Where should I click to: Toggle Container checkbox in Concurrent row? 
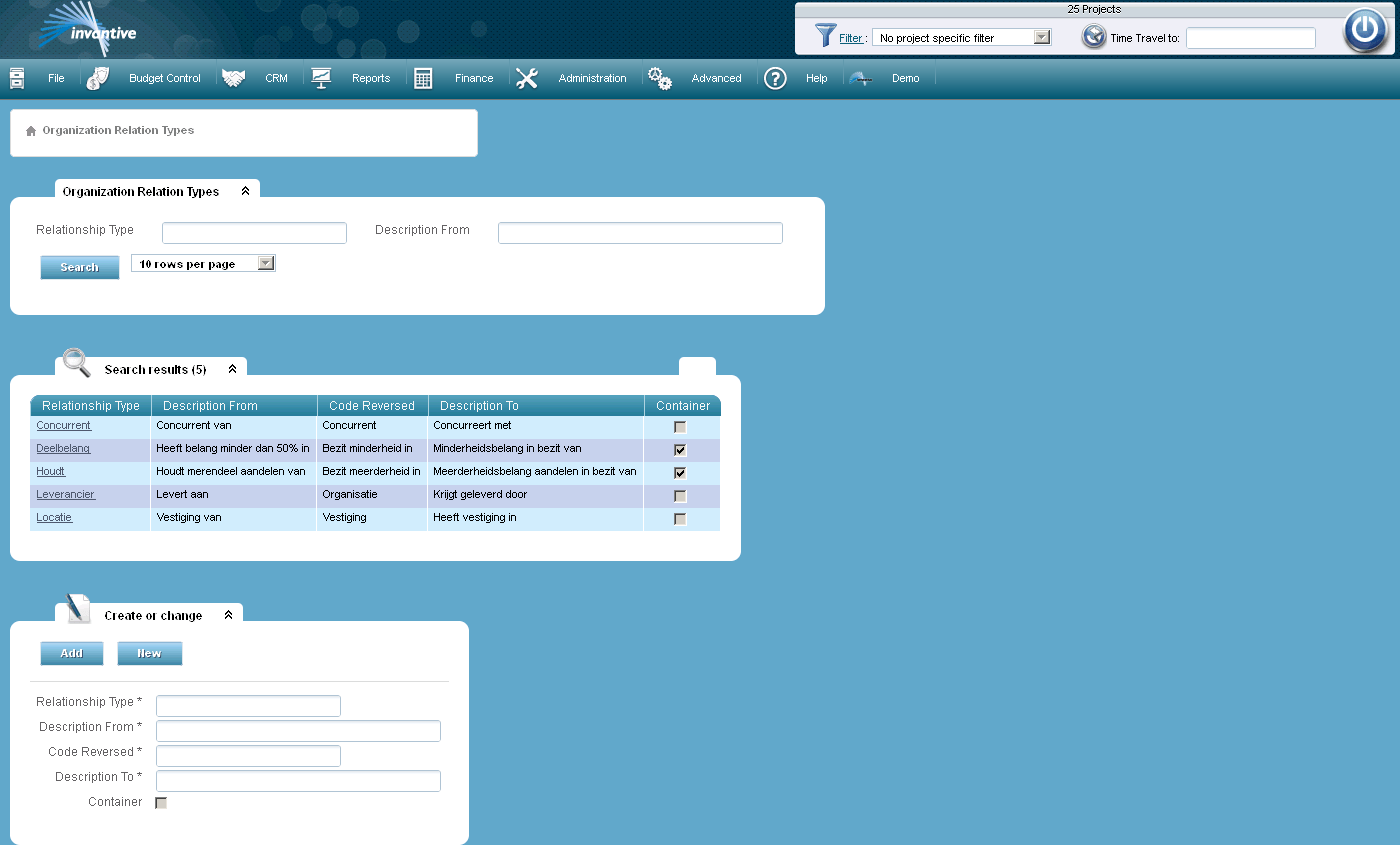pos(680,427)
